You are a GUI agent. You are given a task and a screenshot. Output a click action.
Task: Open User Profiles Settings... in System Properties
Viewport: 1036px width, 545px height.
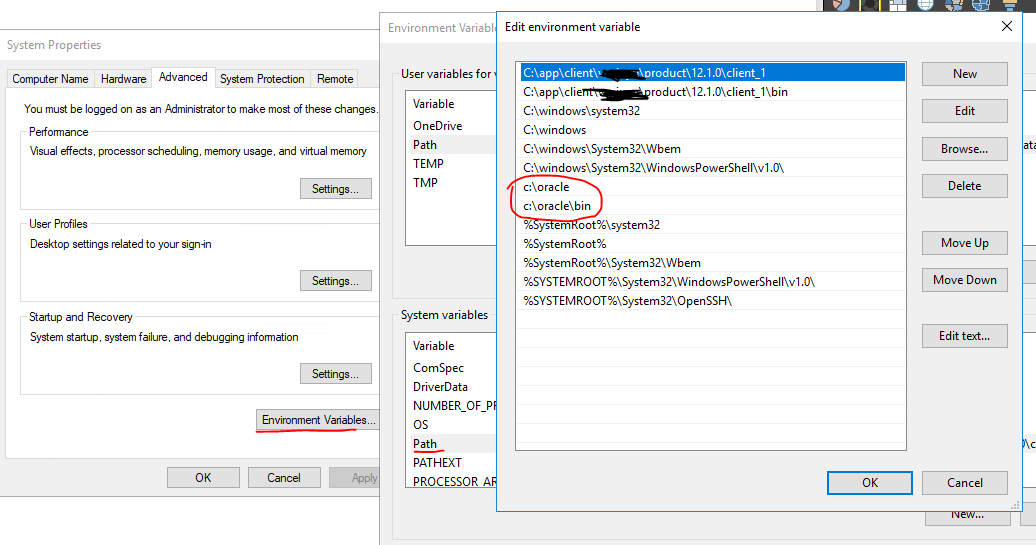(x=336, y=281)
